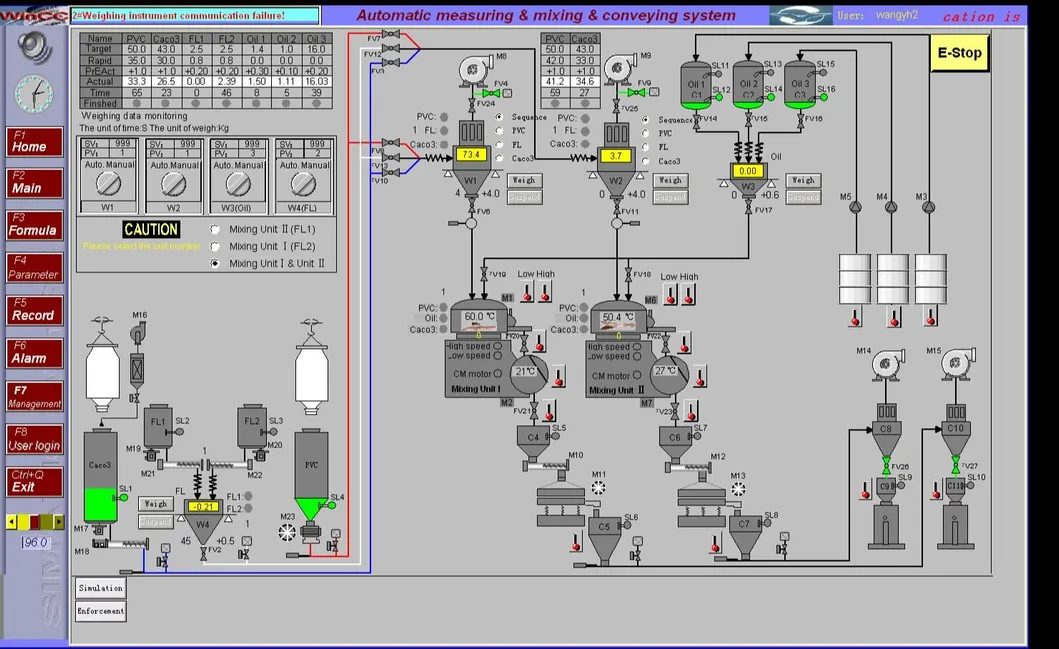
Task: Select the Caco3 option beside weigher W1
Action: pyautogui.click(x=498, y=158)
